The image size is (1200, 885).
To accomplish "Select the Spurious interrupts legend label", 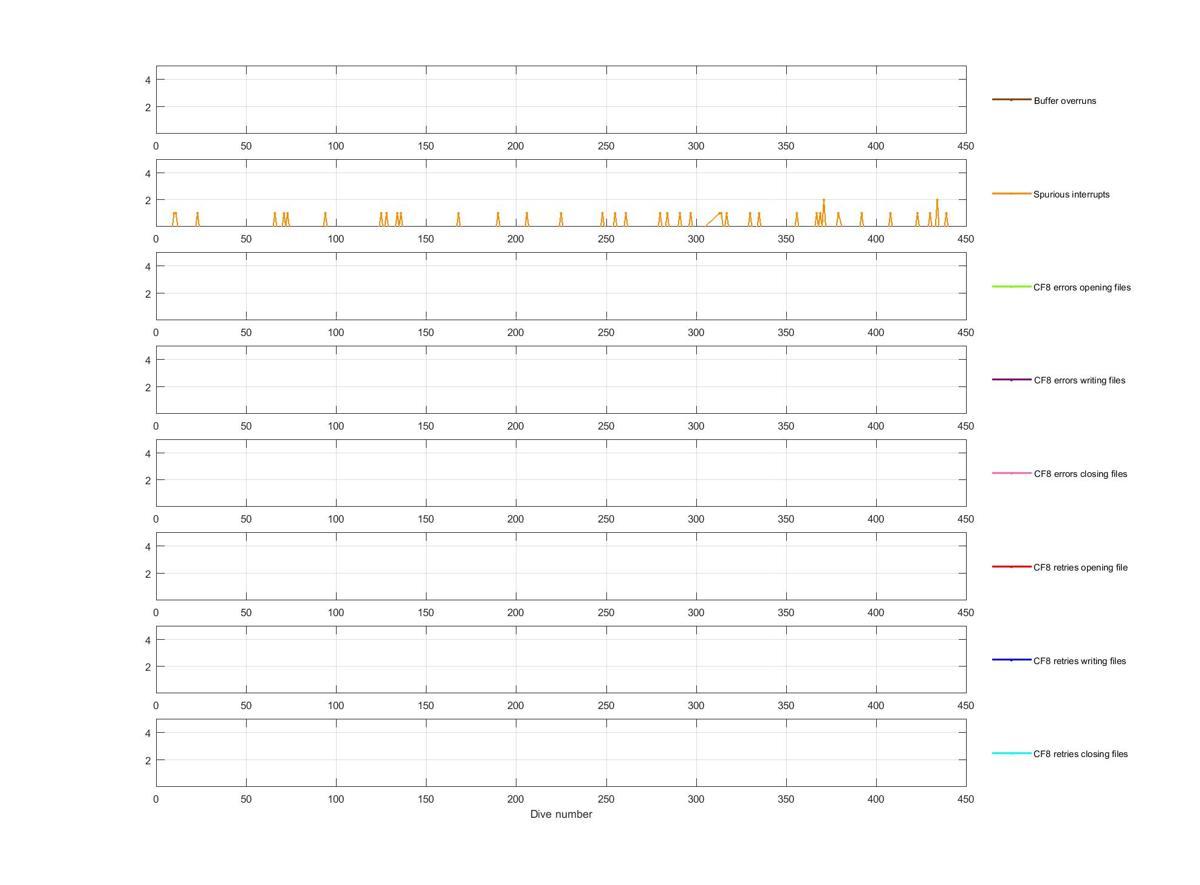I will click(x=1071, y=194).
